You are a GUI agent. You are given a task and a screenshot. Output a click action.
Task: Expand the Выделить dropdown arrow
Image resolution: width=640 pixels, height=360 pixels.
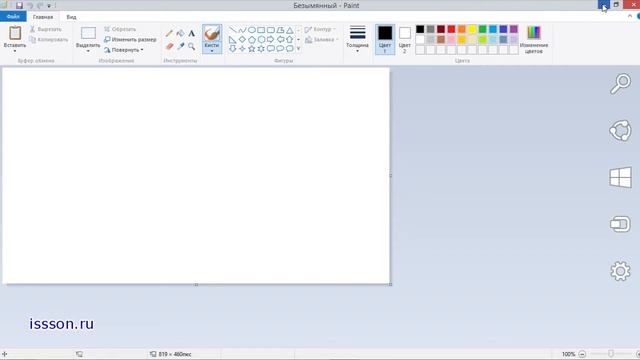point(88,51)
